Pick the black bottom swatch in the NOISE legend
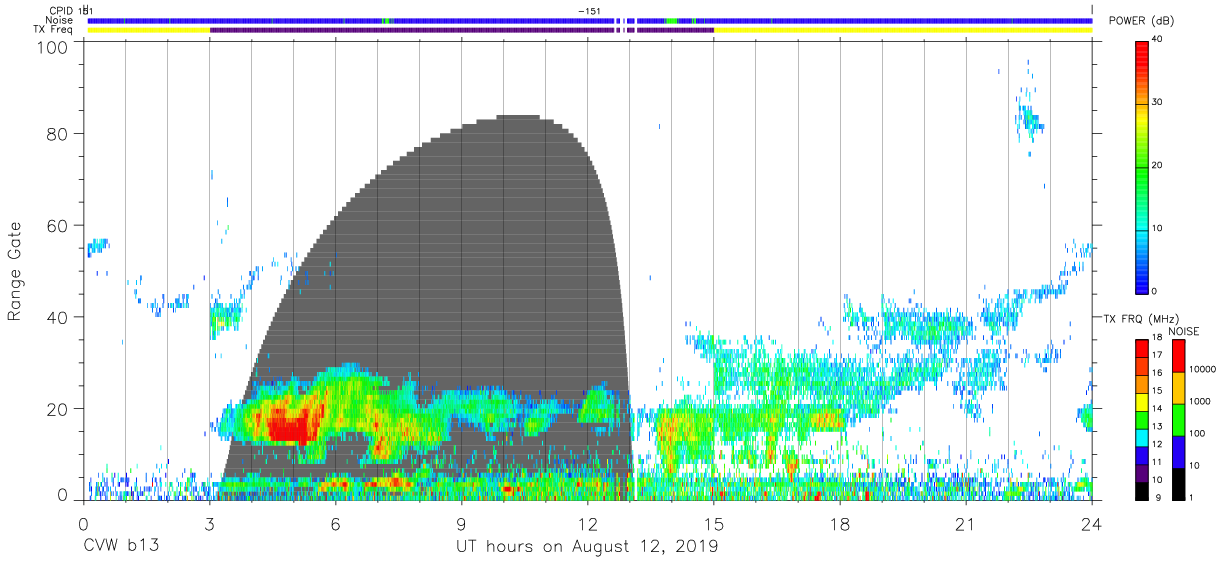 [1178, 483]
